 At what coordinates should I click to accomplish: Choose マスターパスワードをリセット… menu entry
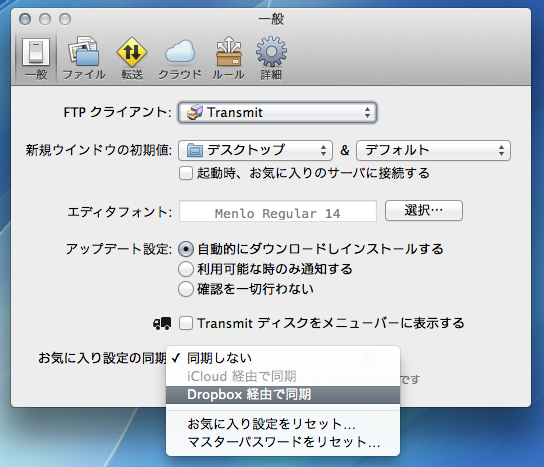(283, 442)
